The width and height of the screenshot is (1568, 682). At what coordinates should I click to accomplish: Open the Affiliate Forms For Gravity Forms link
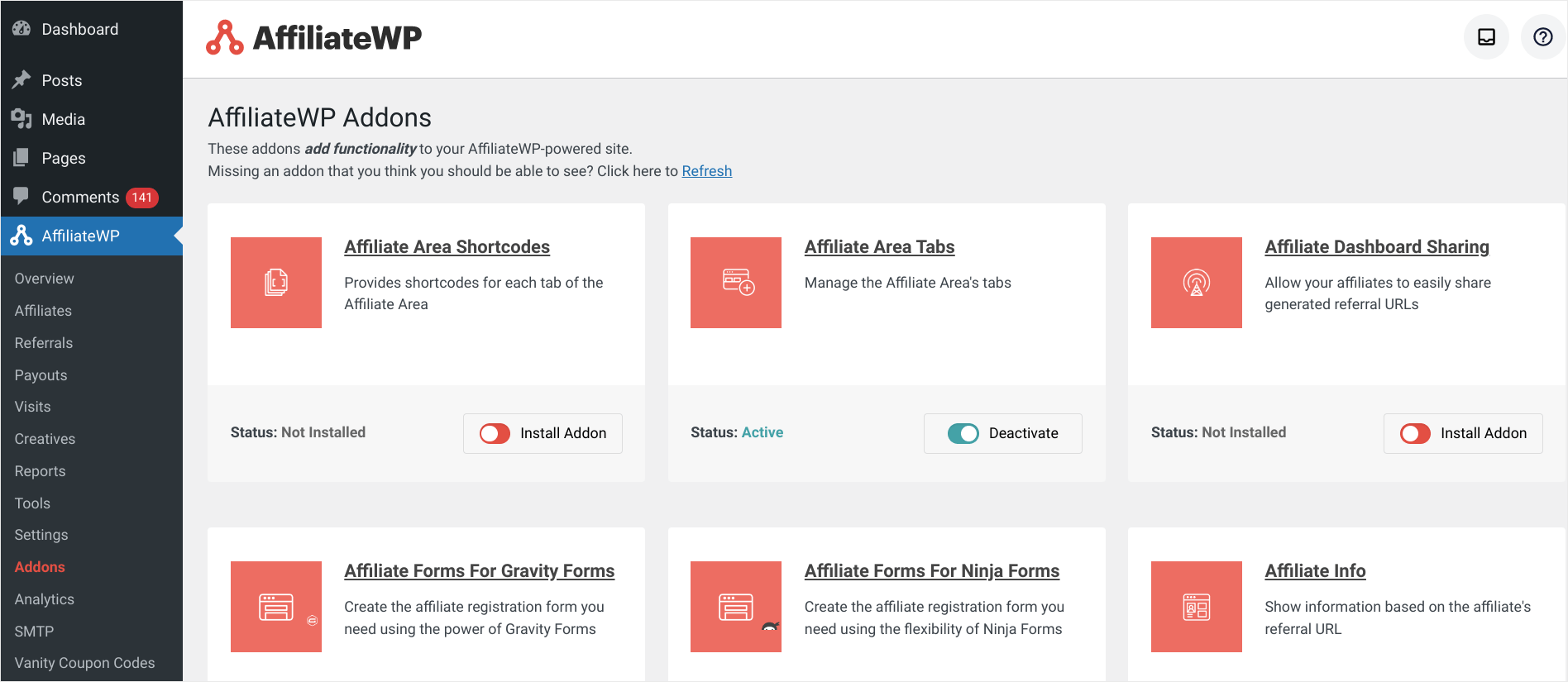click(x=480, y=570)
